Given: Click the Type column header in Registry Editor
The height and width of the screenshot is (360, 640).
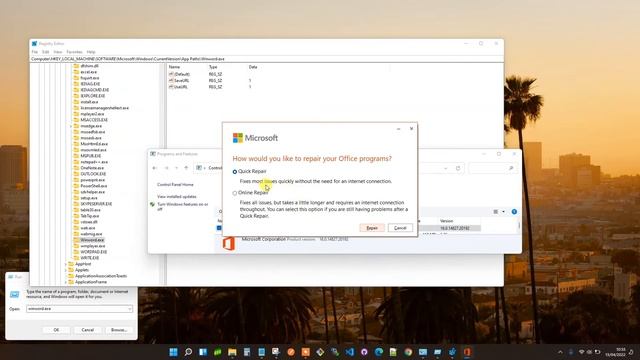Looking at the screenshot, I should pyautogui.click(x=213, y=67).
